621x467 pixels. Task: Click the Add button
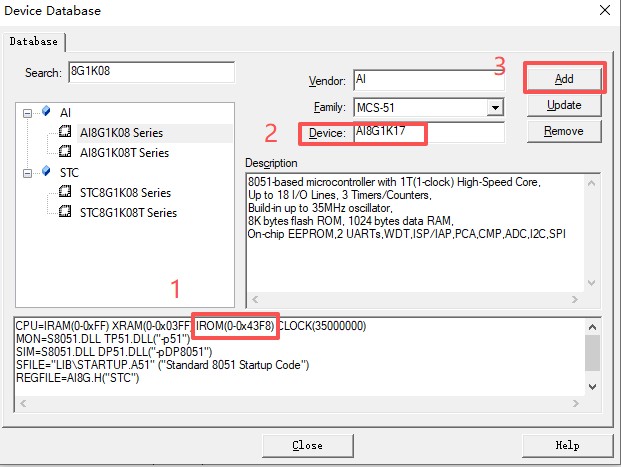(564, 78)
